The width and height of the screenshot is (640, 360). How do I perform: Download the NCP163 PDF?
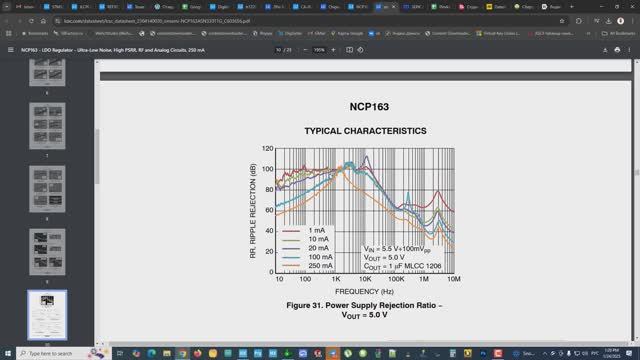point(605,50)
